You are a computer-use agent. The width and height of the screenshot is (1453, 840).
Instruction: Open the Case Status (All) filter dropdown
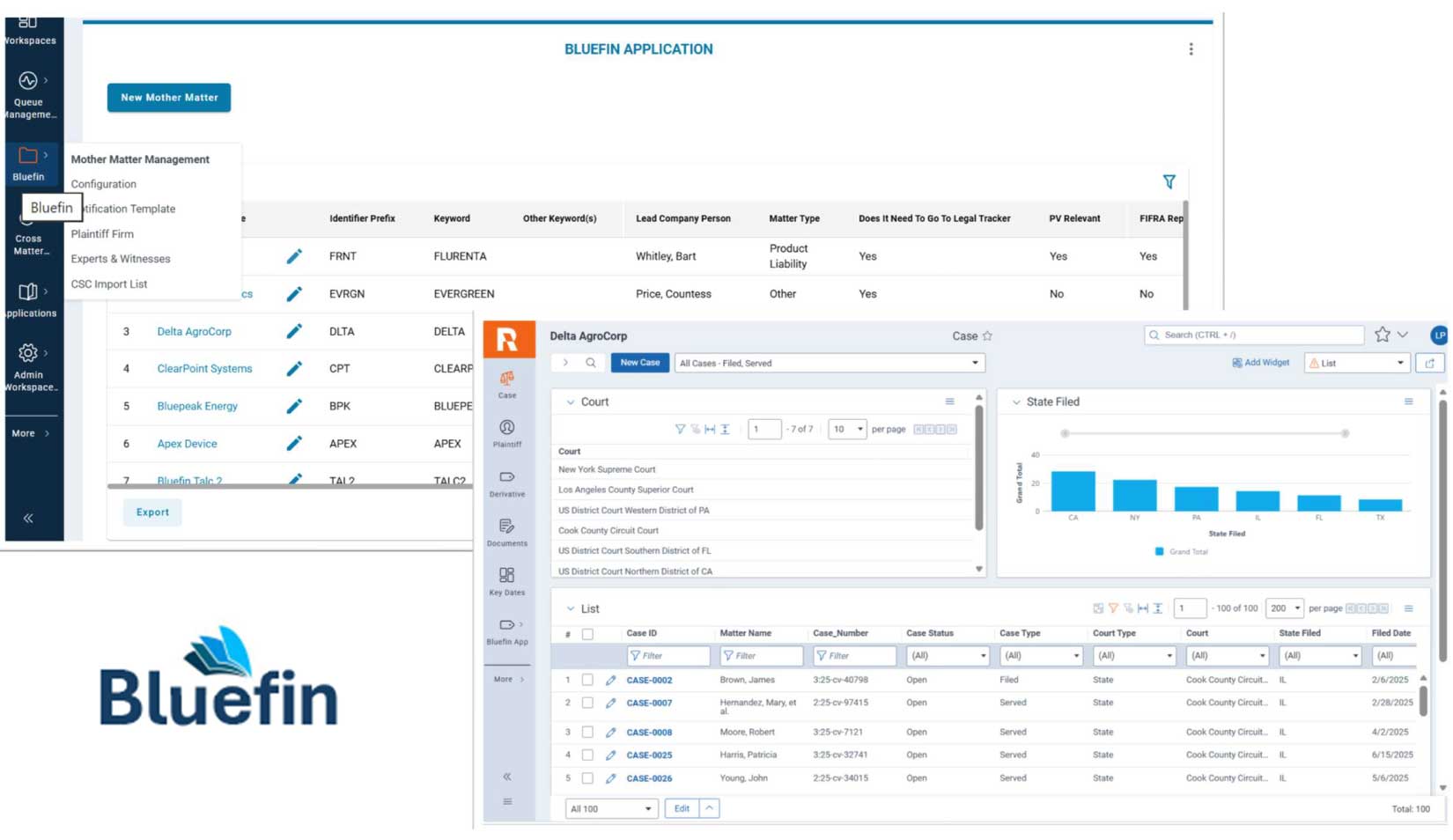948,656
